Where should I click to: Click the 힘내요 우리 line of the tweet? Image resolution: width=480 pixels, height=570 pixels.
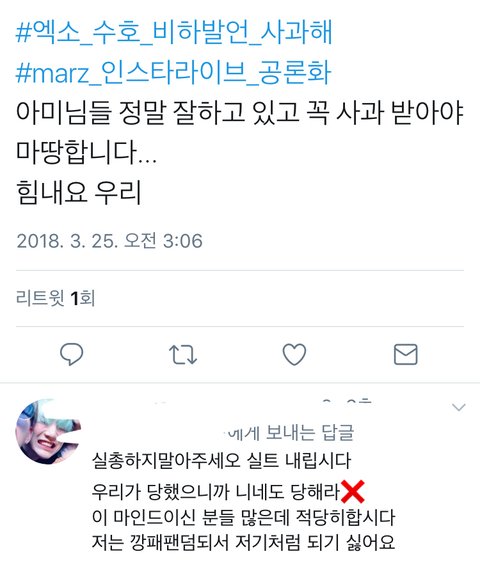pos(78,192)
